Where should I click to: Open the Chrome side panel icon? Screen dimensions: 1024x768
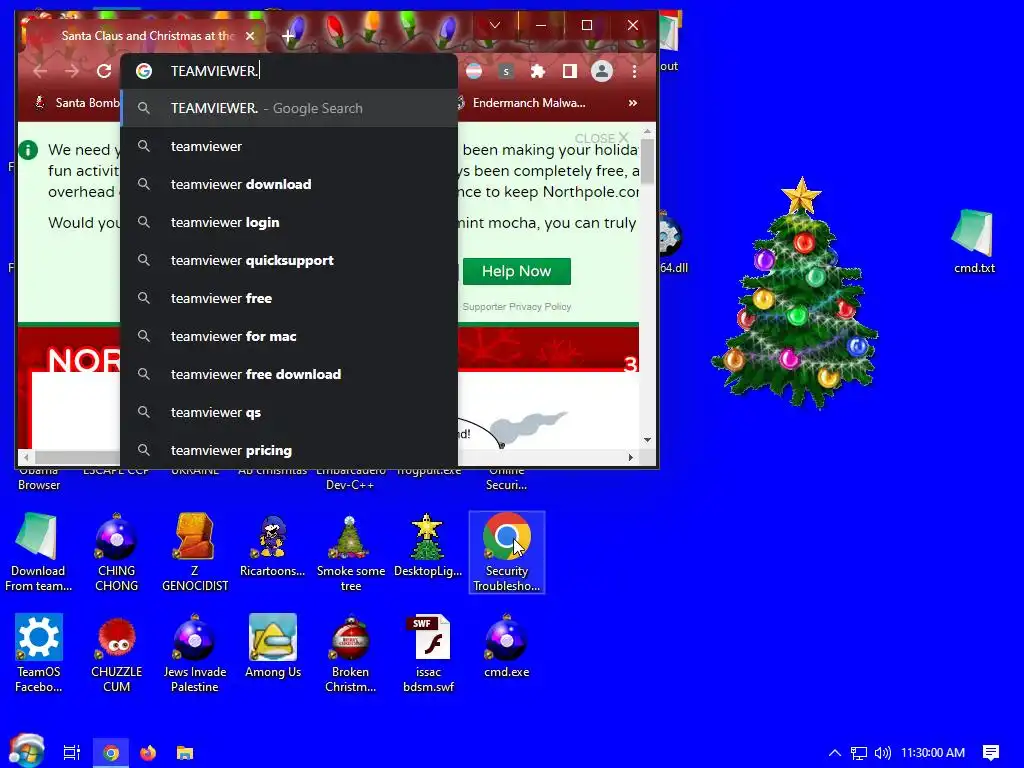[569, 71]
